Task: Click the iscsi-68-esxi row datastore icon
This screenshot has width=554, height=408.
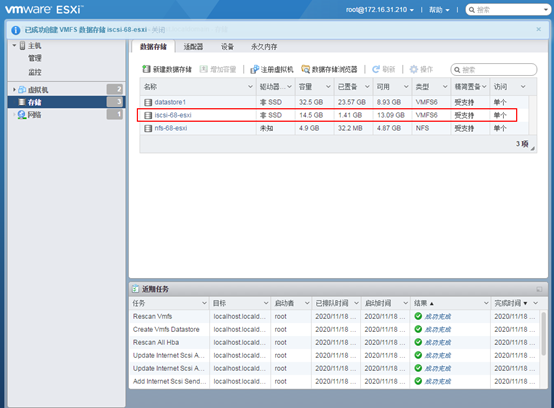Action: point(148,115)
